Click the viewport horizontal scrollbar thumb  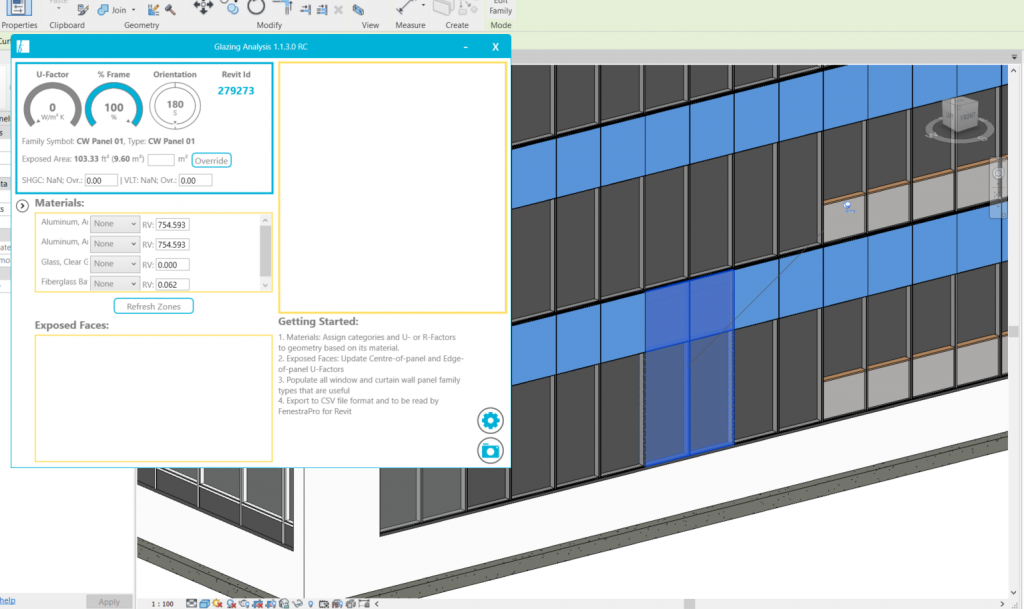point(689,604)
